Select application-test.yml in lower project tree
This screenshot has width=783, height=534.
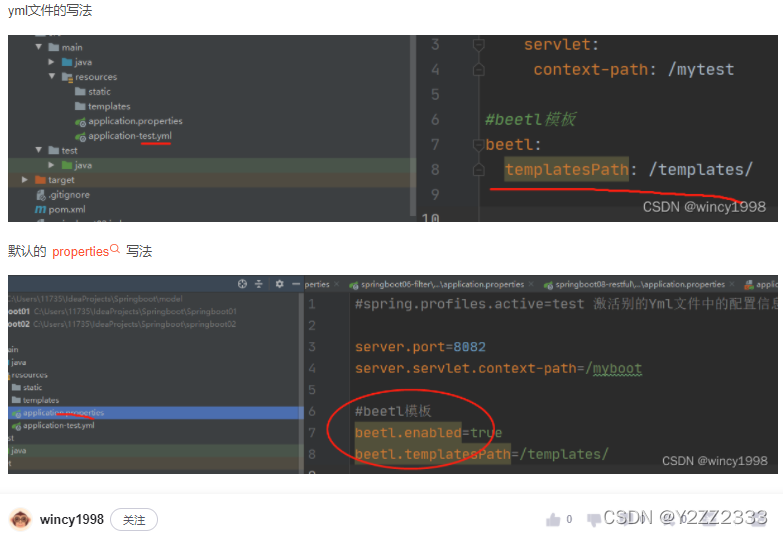(x=58, y=426)
